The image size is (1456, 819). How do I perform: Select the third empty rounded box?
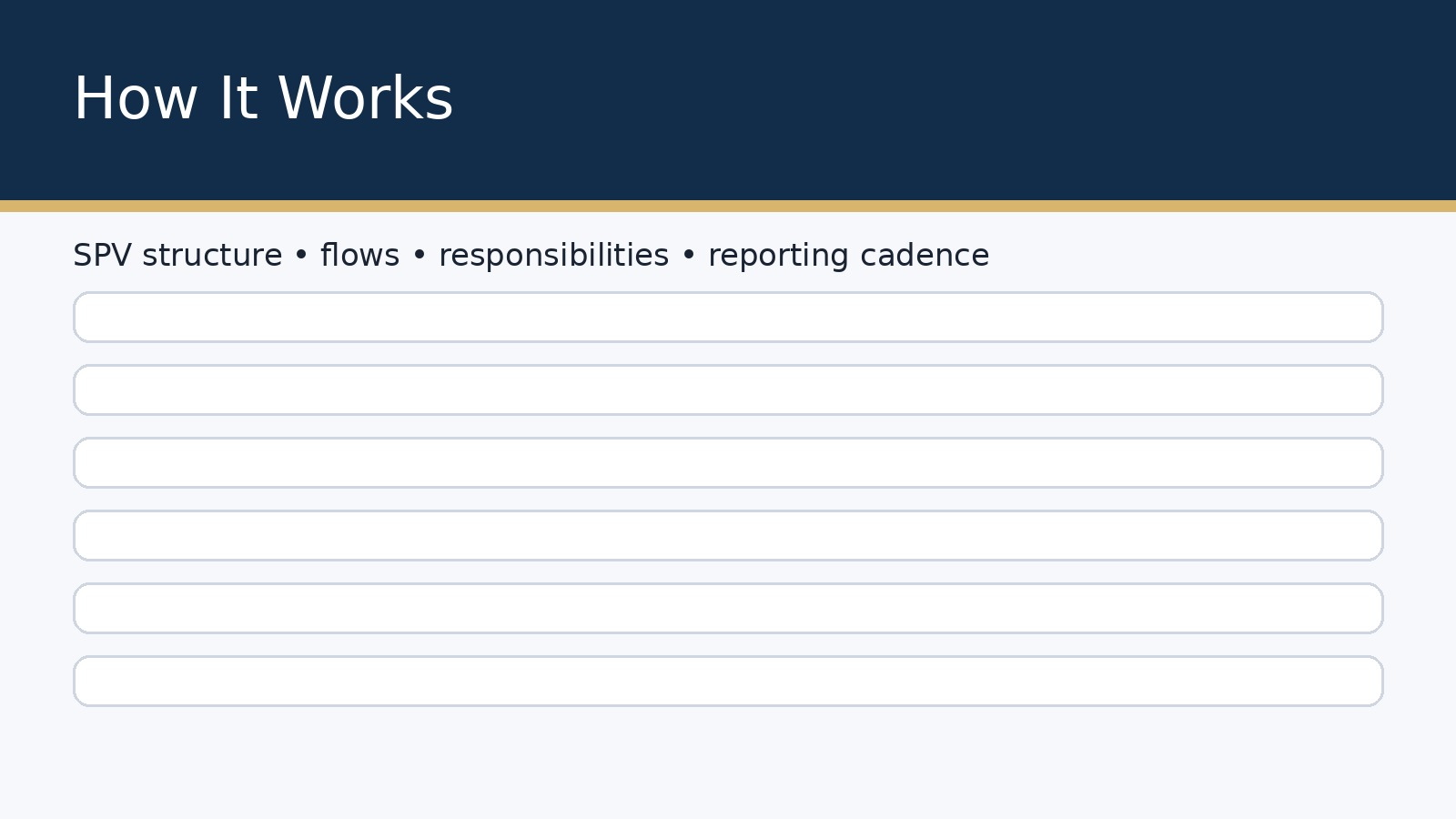[x=728, y=463]
